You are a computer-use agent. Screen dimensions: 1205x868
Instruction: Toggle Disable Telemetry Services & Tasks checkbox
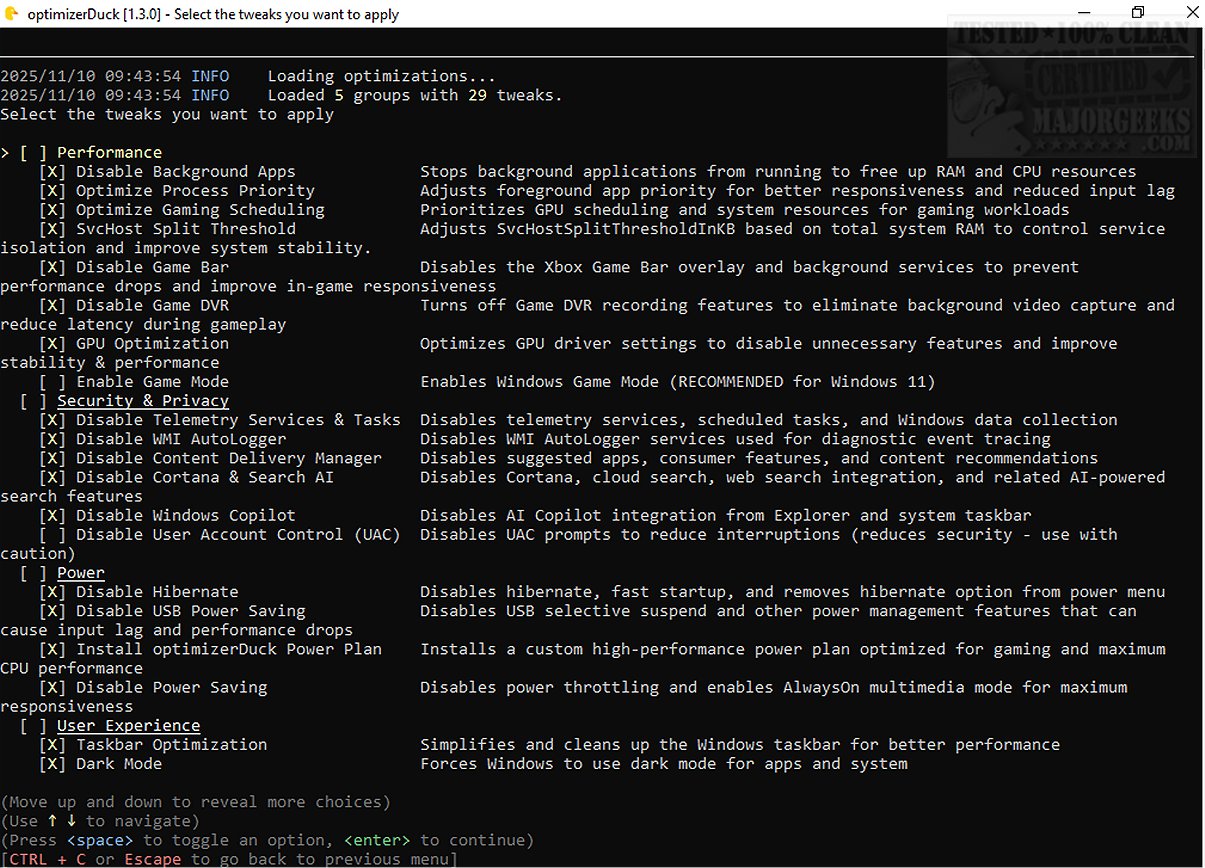pos(52,420)
